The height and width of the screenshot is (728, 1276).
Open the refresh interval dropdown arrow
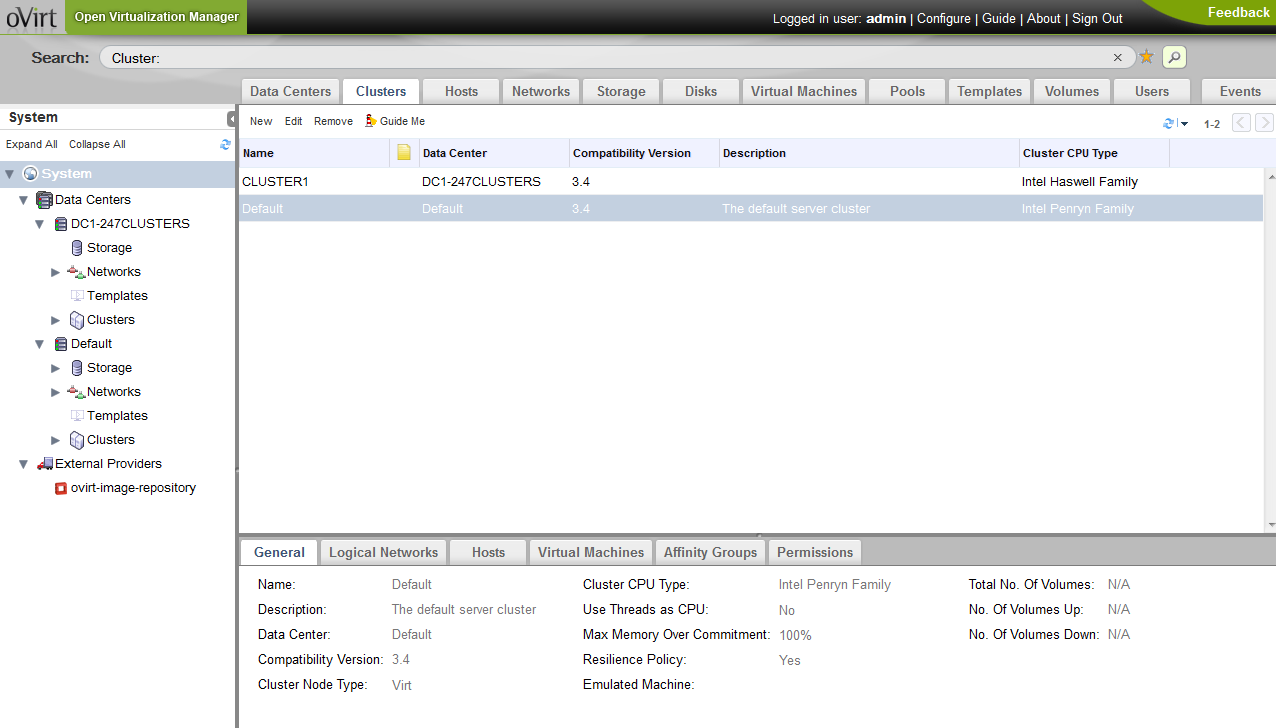(1184, 124)
